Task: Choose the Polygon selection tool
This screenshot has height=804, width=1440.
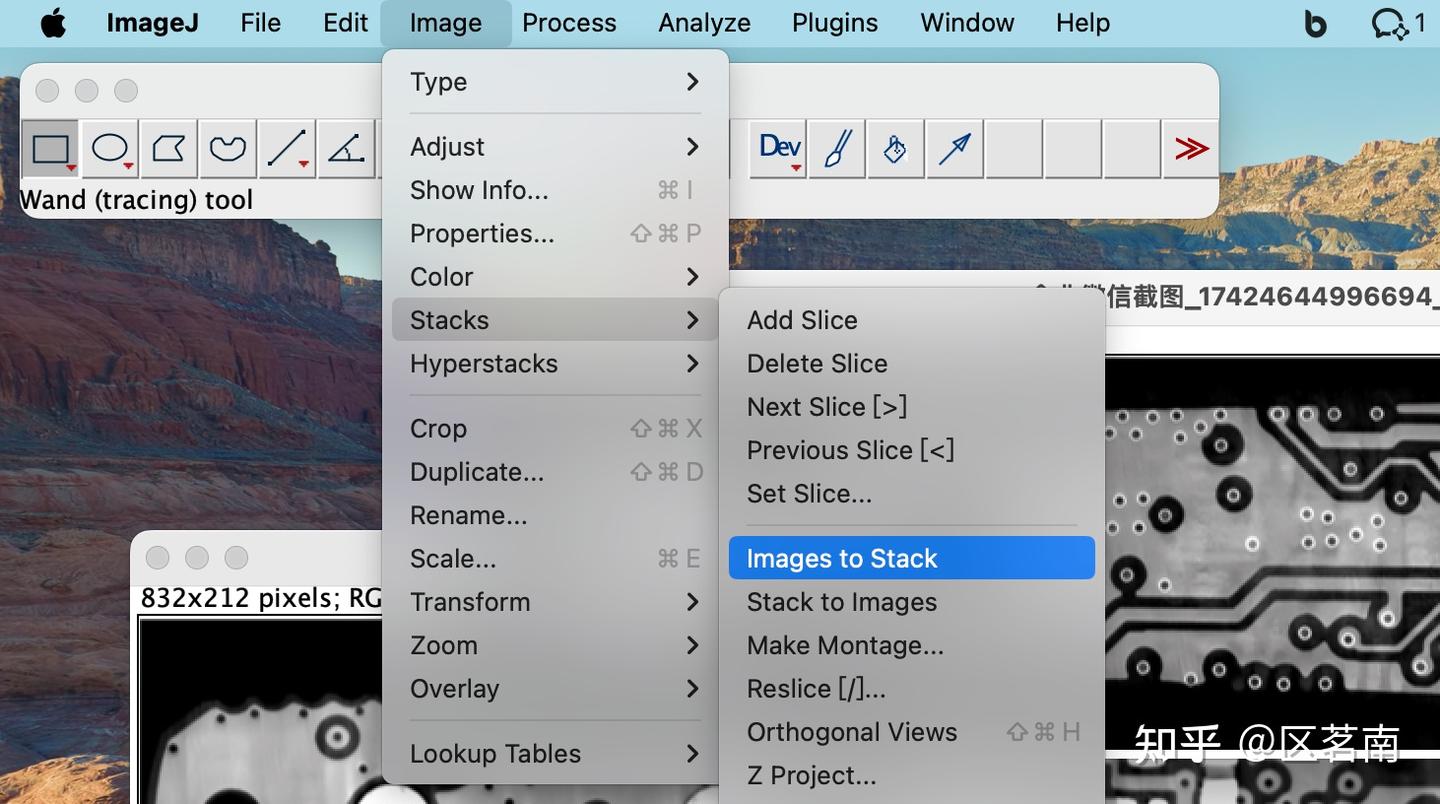Action: click(x=168, y=149)
